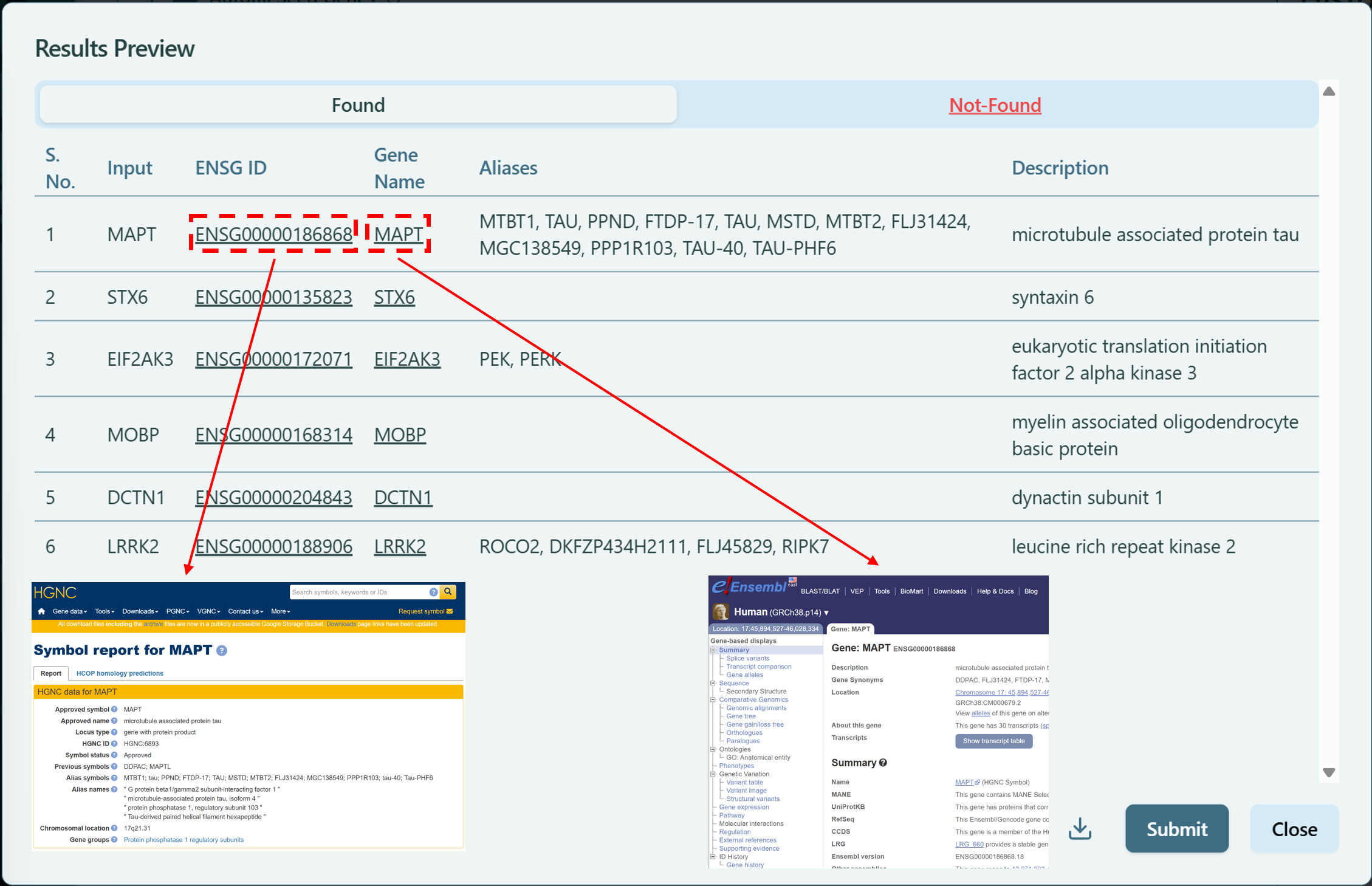
Task: Click HGNC search magnifier icon
Action: pos(448,592)
